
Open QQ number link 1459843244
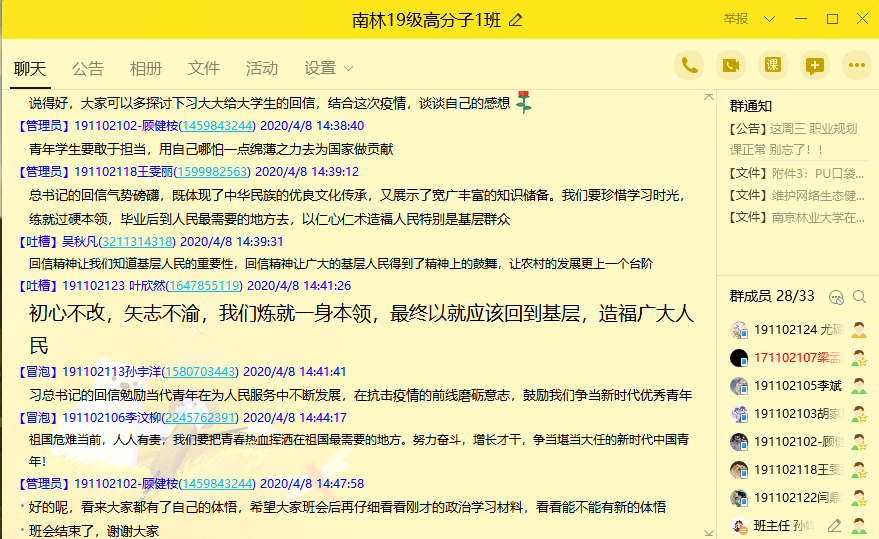[217, 126]
